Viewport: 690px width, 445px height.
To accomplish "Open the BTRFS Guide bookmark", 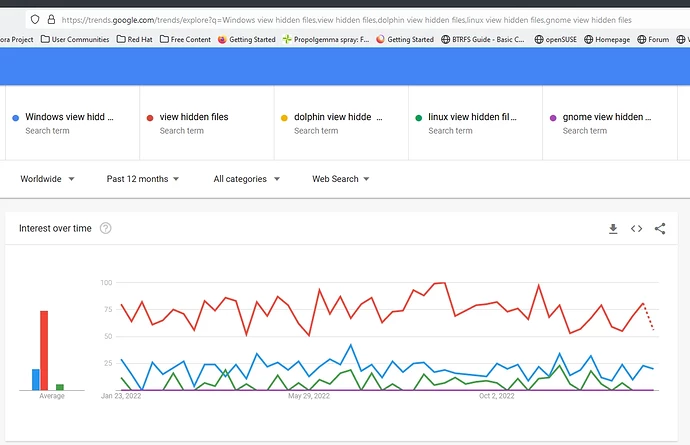I will (483, 39).
